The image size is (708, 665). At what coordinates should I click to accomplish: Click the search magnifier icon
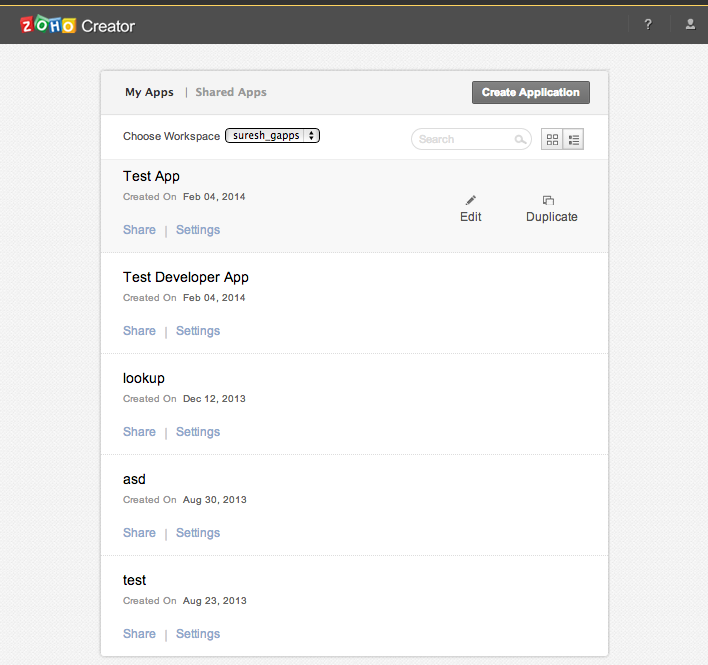521,140
